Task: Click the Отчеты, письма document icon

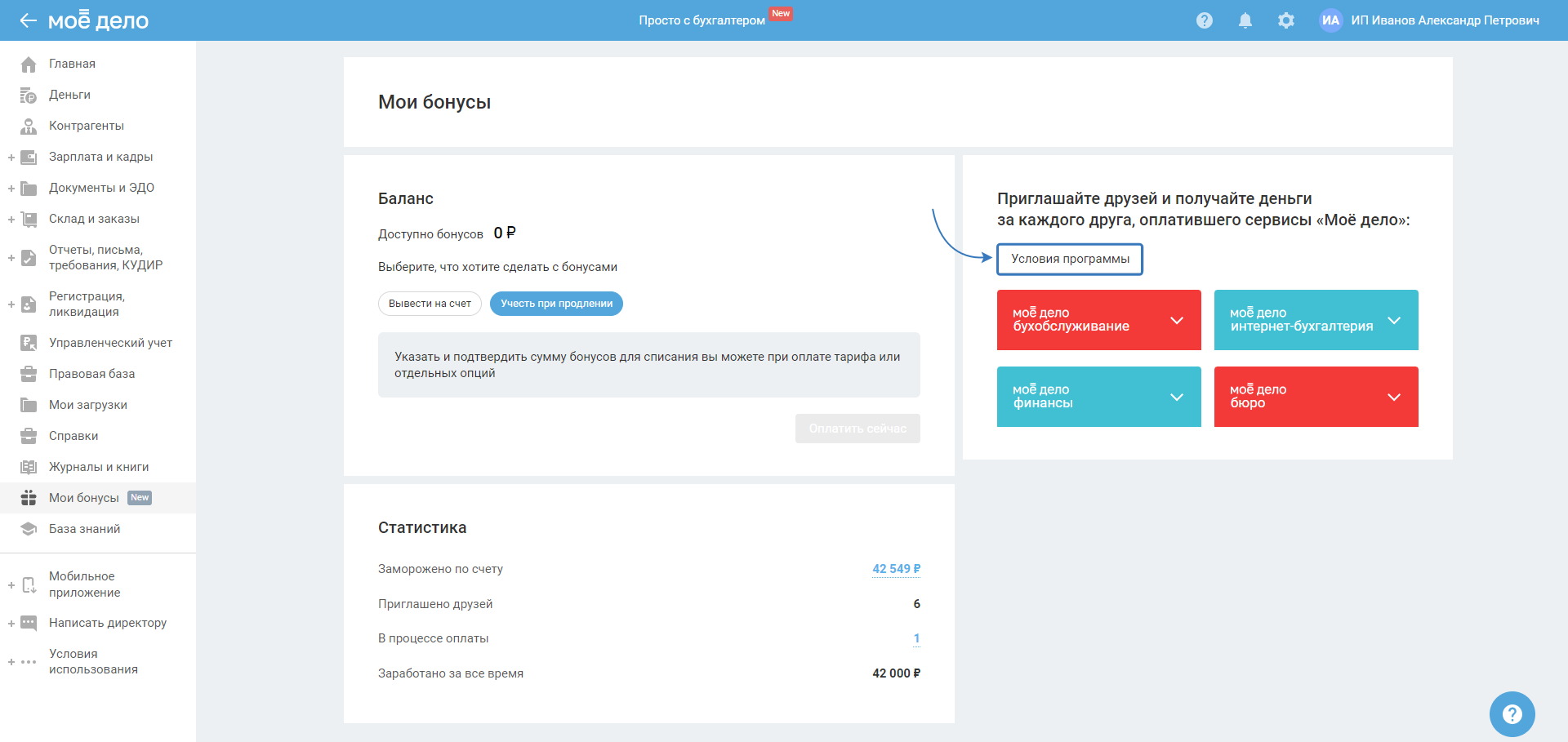Action: click(29, 258)
